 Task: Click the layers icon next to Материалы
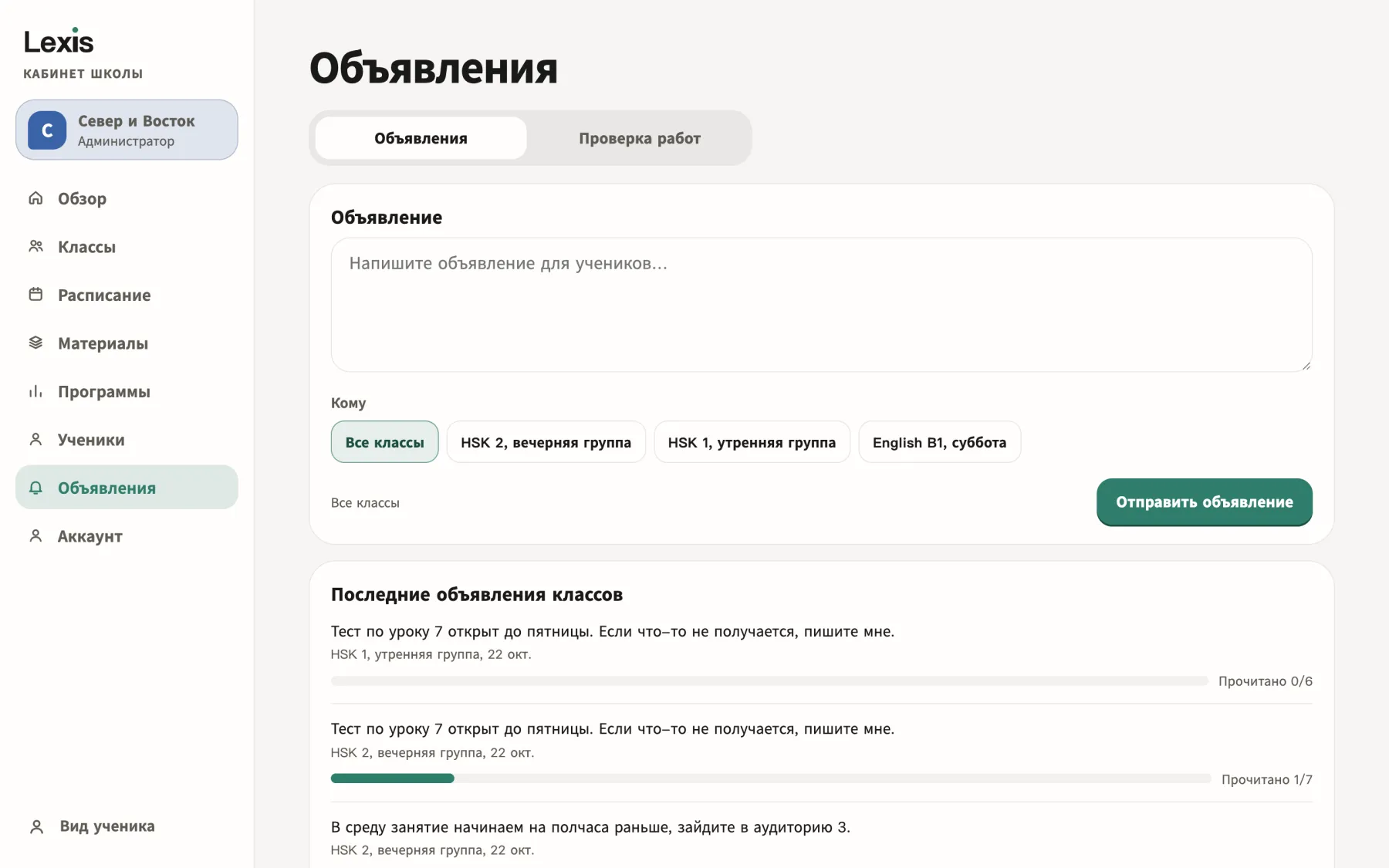(x=35, y=343)
